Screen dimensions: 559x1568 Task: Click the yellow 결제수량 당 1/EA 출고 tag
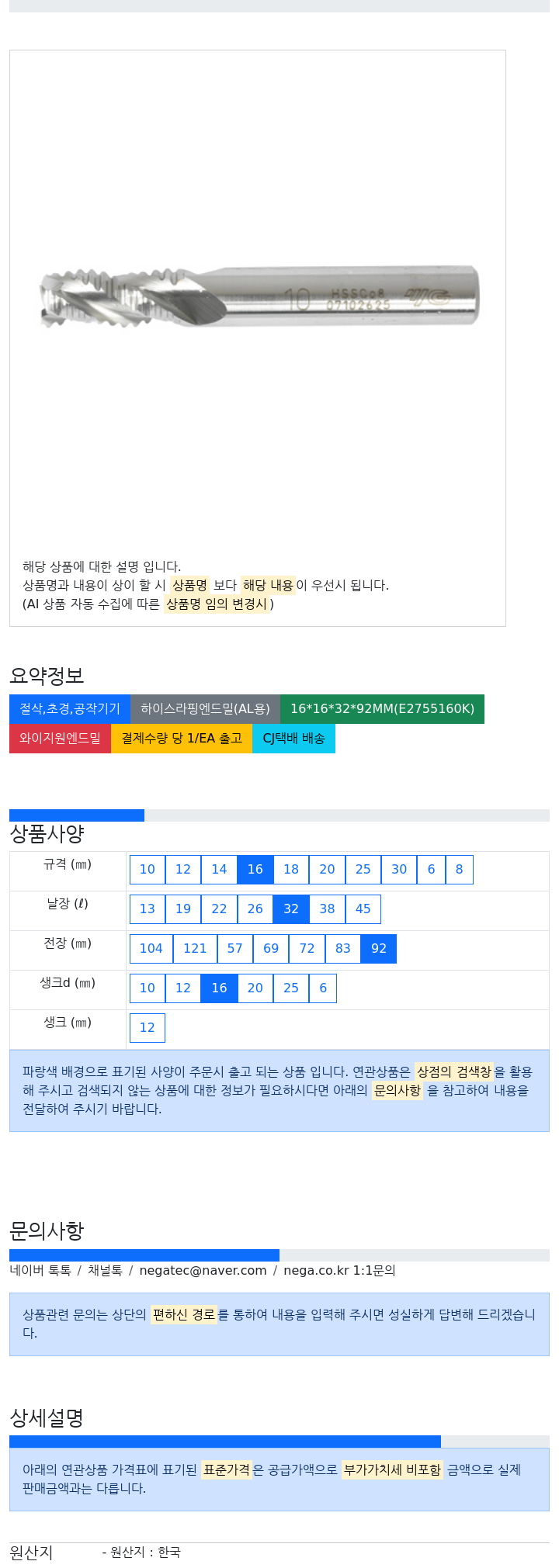point(182,739)
